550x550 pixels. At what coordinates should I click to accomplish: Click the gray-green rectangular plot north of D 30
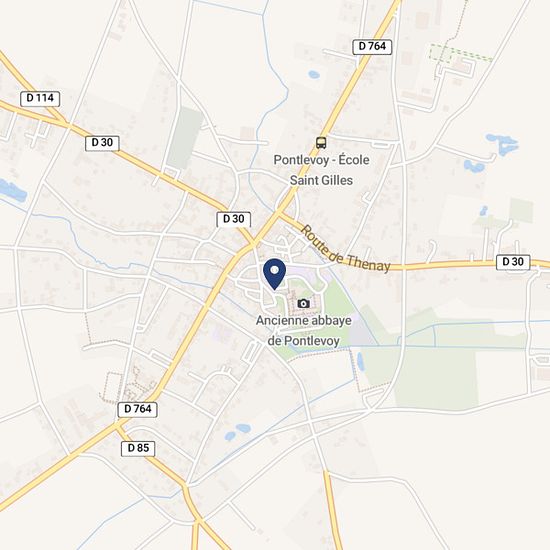185,138
